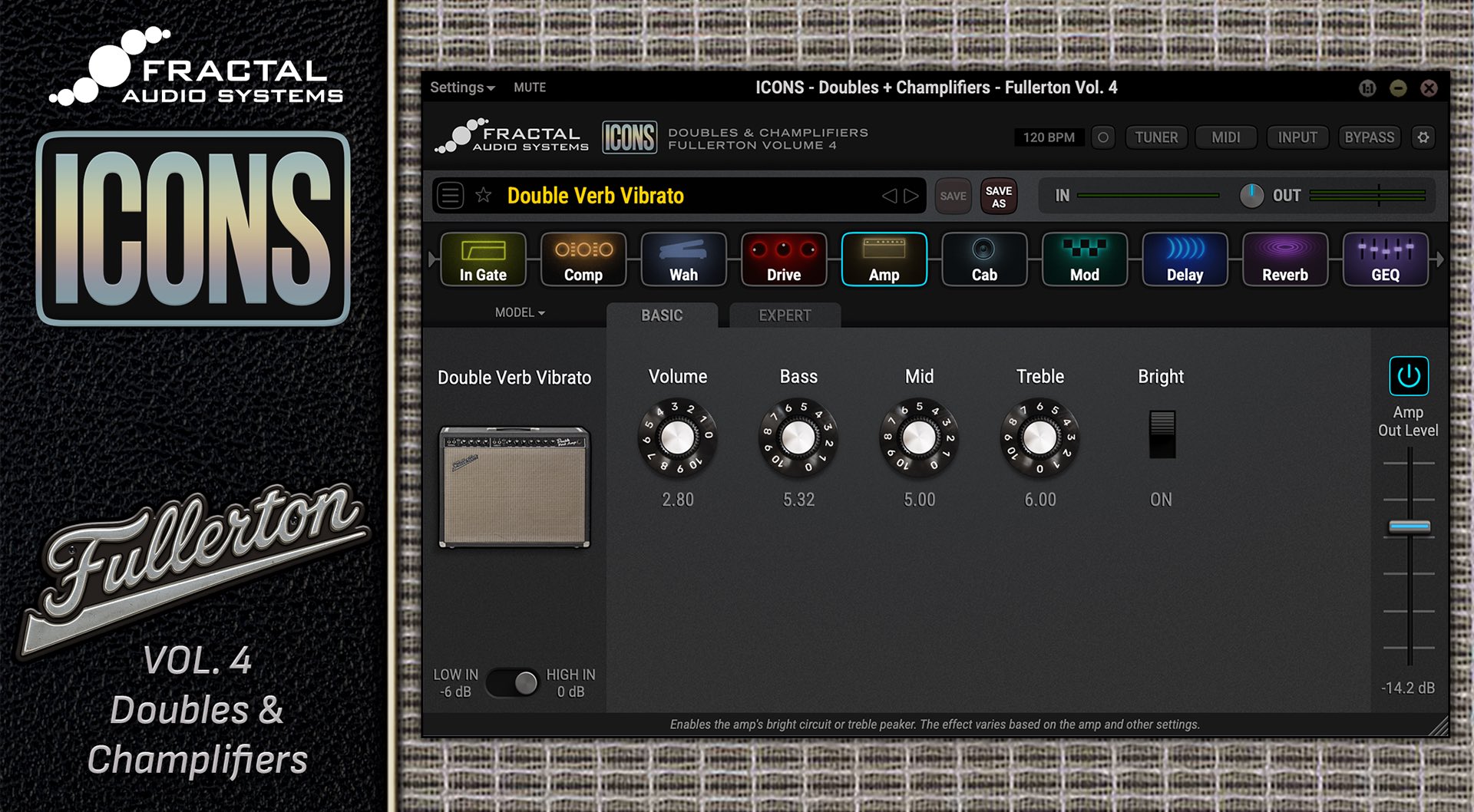Click the 120 BPM tempo field
This screenshot has width=1474, height=812.
tap(1049, 137)
